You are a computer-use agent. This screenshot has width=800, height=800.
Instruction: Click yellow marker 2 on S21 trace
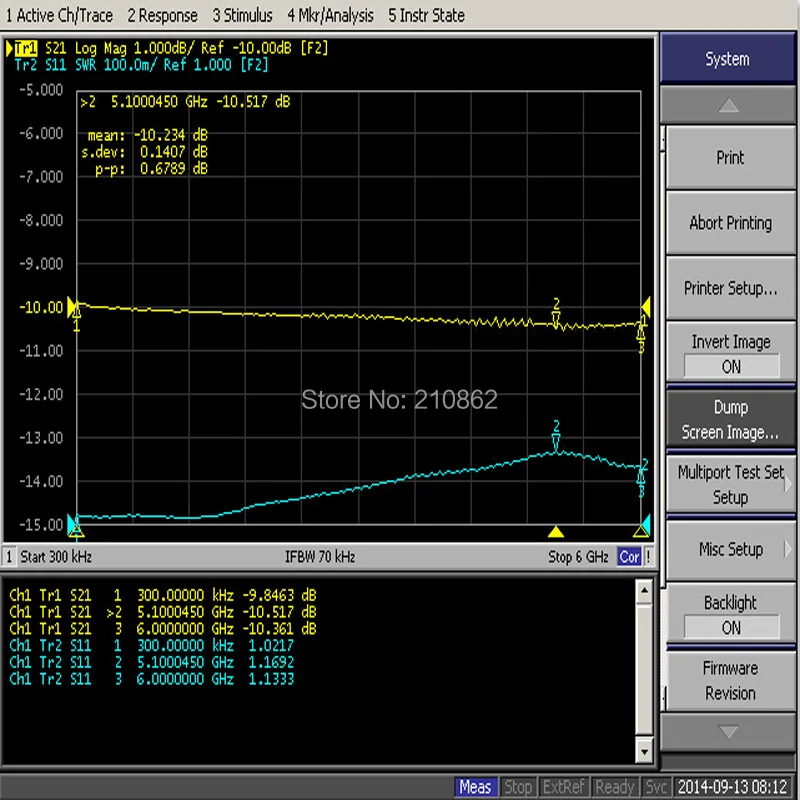(556, 312)
